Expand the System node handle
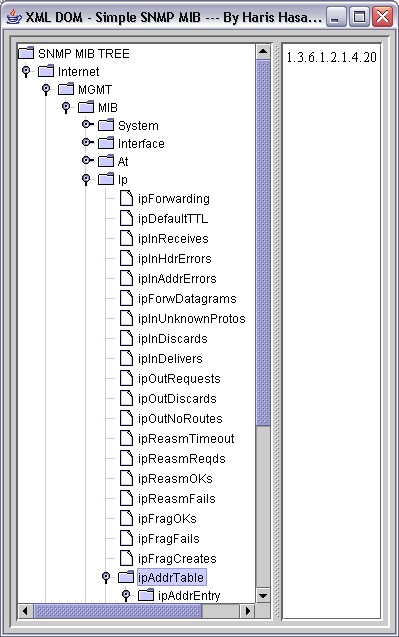 pyautogui.click(x=87, y=124)
